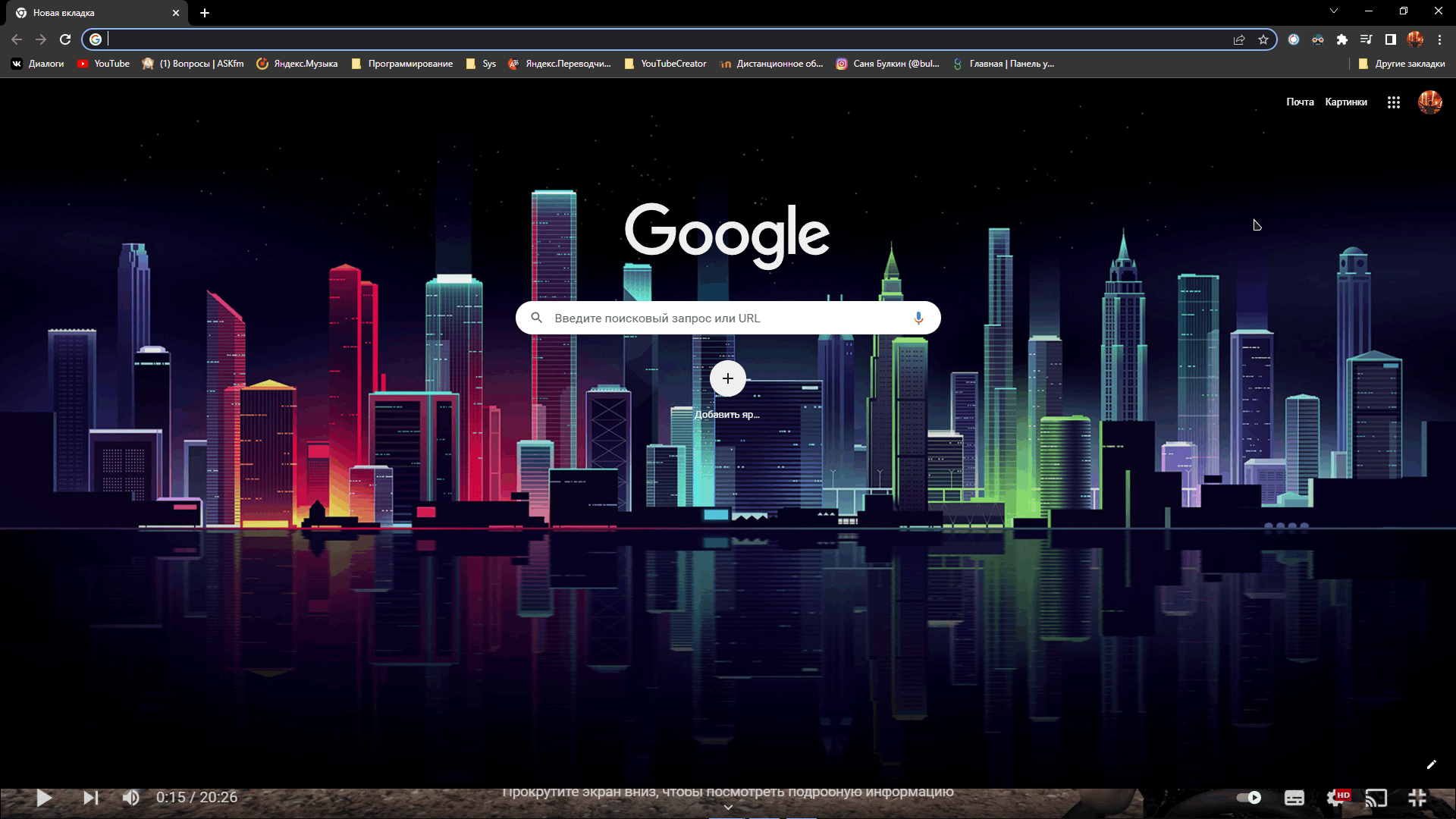Screen dimensions: 1456x819
Task: Open the Саня Булкин Instagram bookmark
Action: tap(887, 64)
